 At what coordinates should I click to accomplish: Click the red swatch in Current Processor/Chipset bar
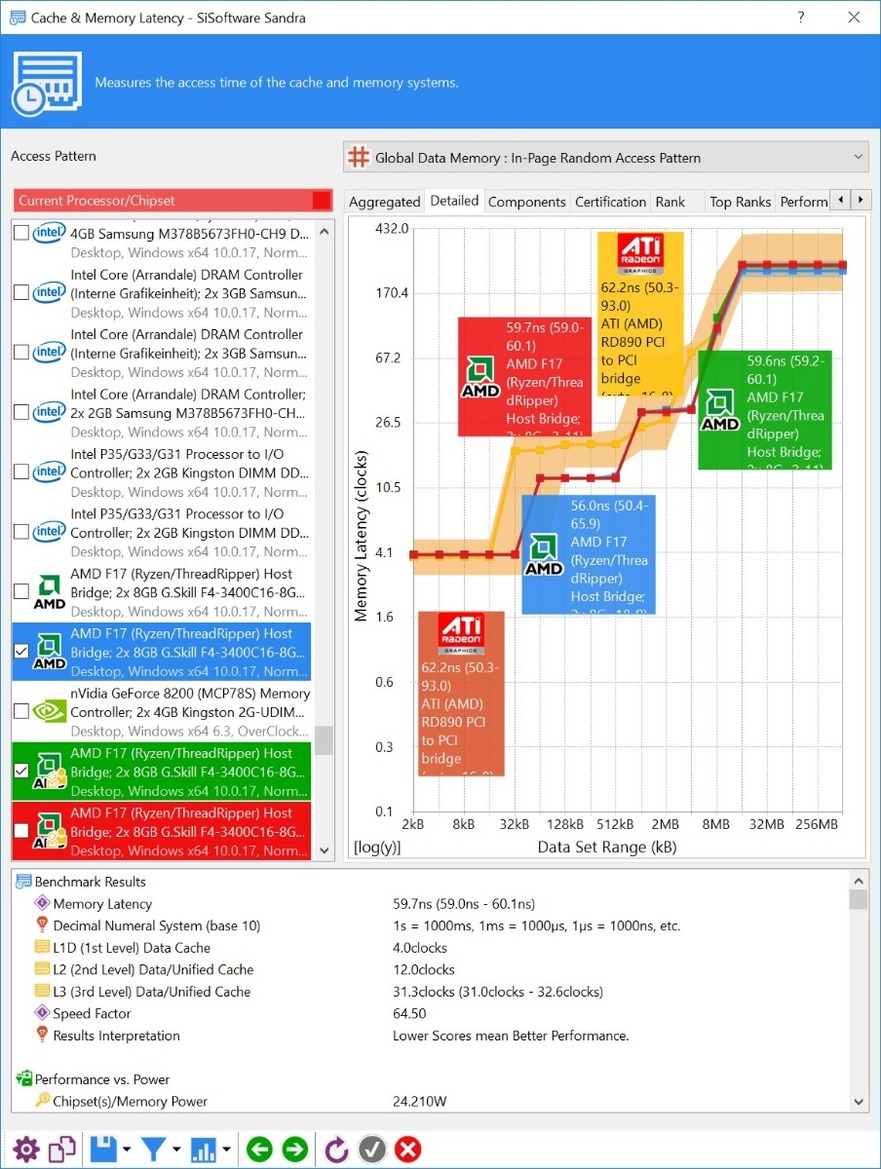(321, 201)
